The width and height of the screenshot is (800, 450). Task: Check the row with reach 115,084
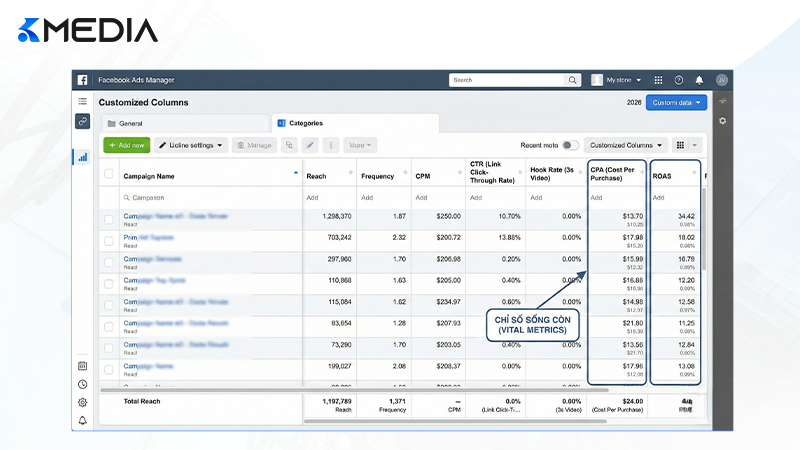point(109,305)
